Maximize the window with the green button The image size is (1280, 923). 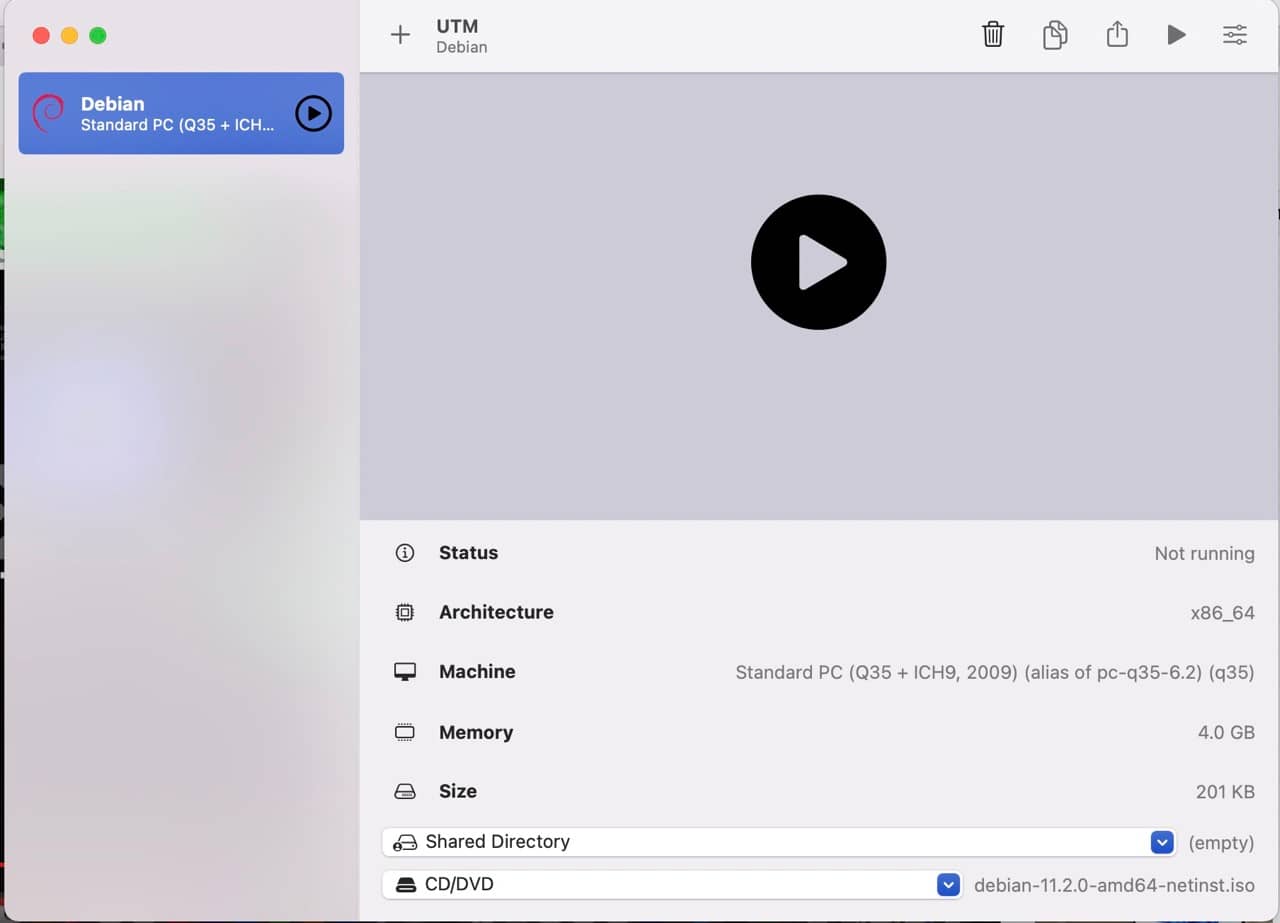[x=97, y=36]
